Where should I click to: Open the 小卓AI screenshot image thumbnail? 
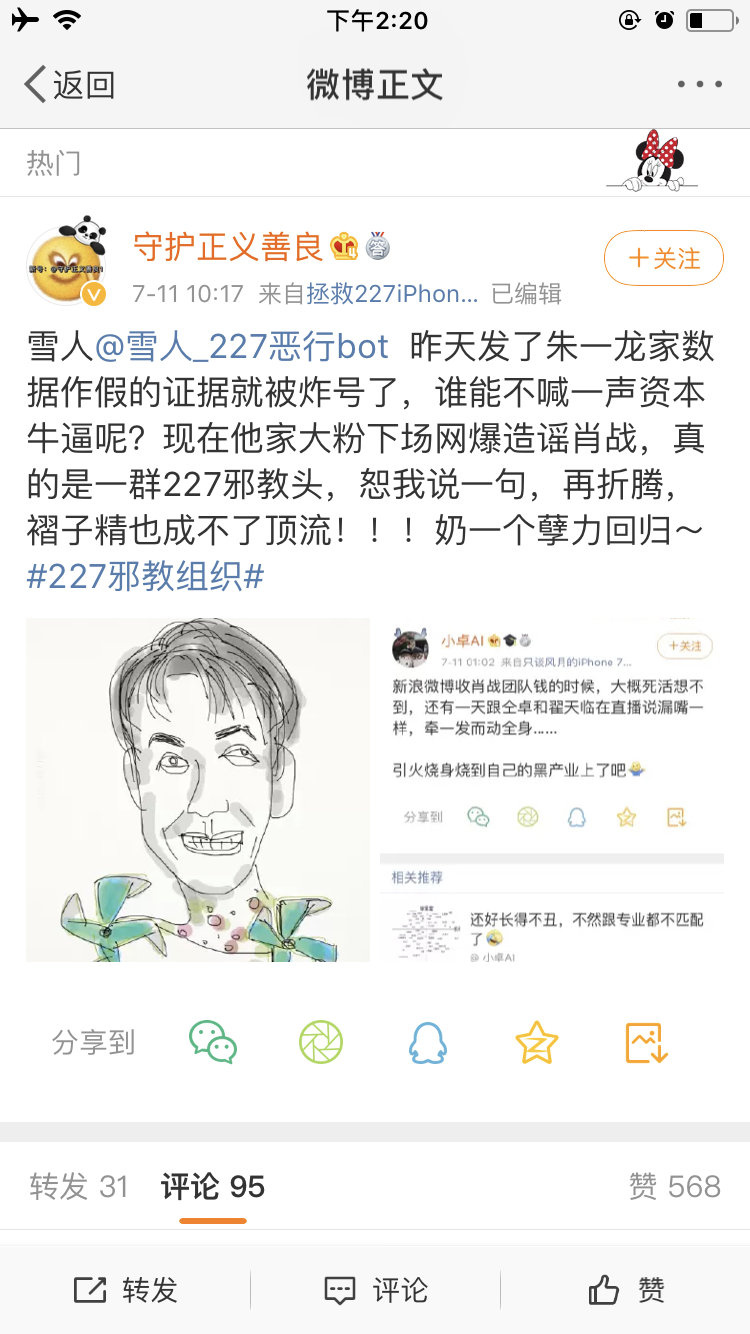[x=552, y=790]
